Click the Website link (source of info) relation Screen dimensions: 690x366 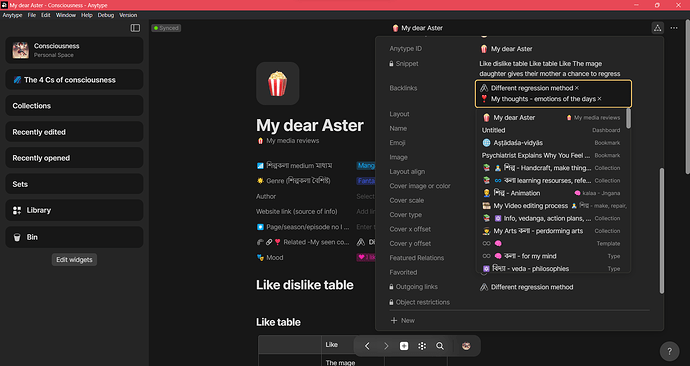click(x=297, y=212)
